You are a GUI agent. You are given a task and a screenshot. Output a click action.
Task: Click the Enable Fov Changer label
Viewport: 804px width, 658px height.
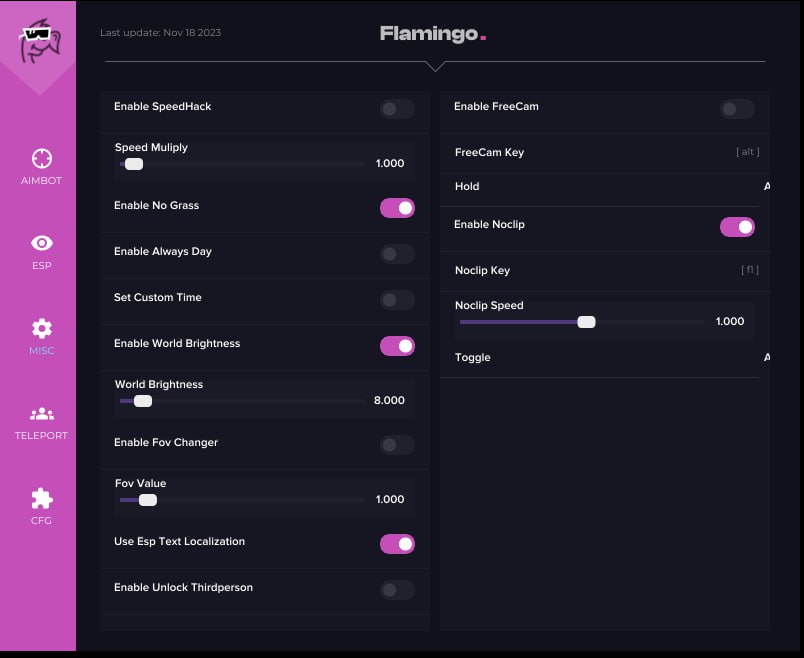166,443
